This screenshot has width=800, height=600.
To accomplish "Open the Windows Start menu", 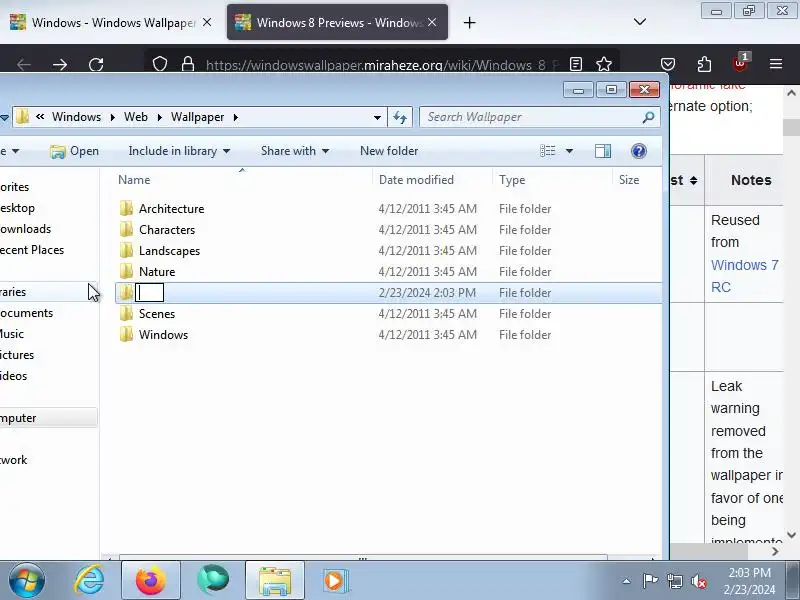I will (x=26, y=581).
